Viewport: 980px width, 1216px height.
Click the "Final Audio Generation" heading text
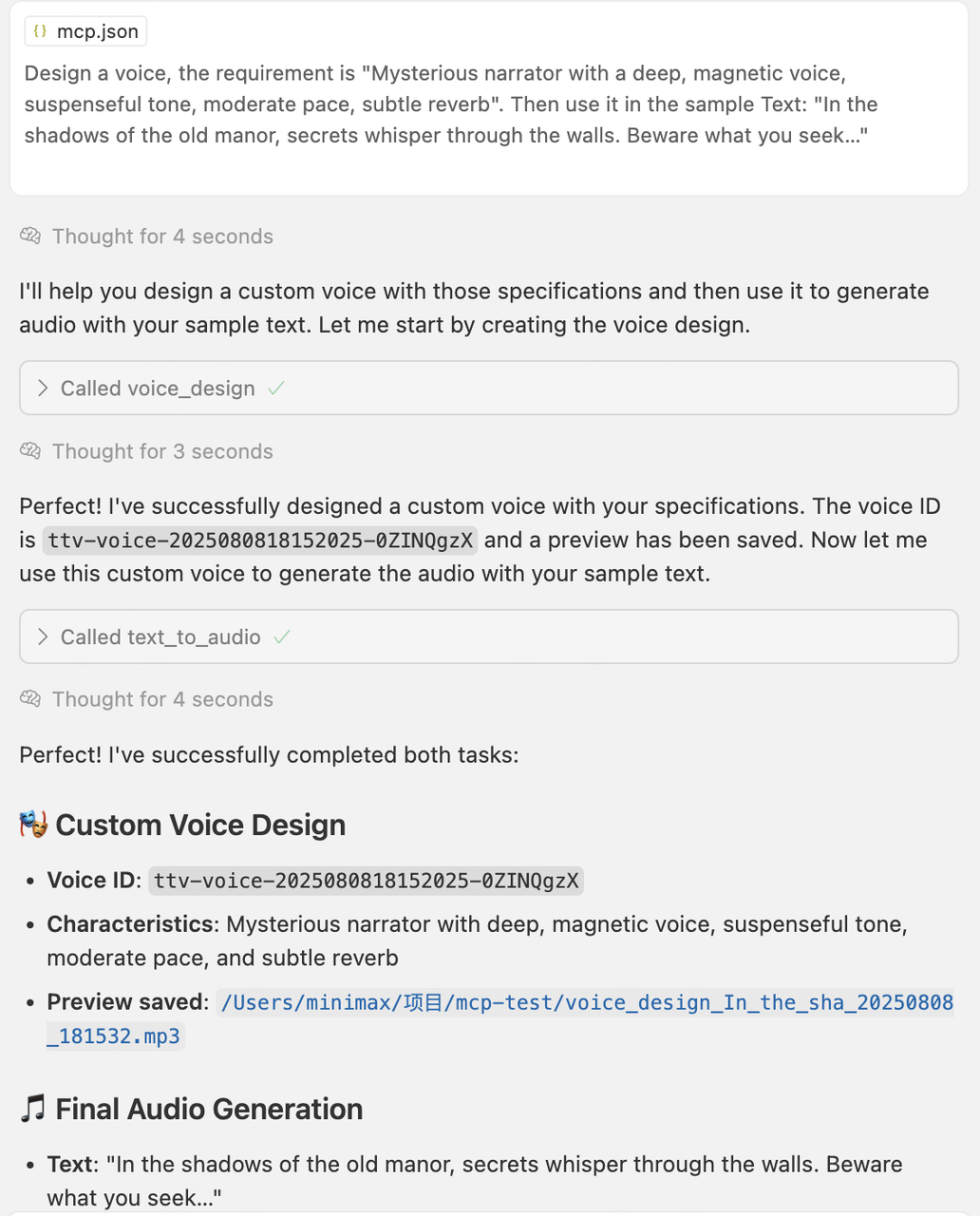tap(209, 1109)
